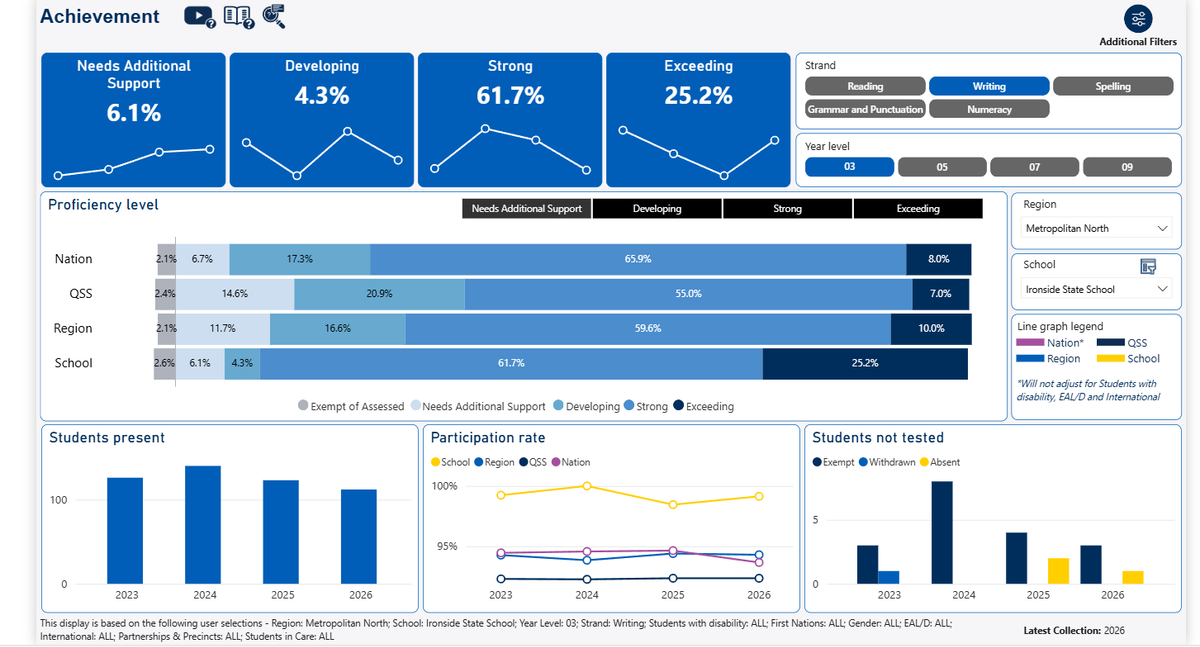1200x647 pixels.
Task: Click Needs Additional Support chart legend marker
Action: tap(415, 406)
